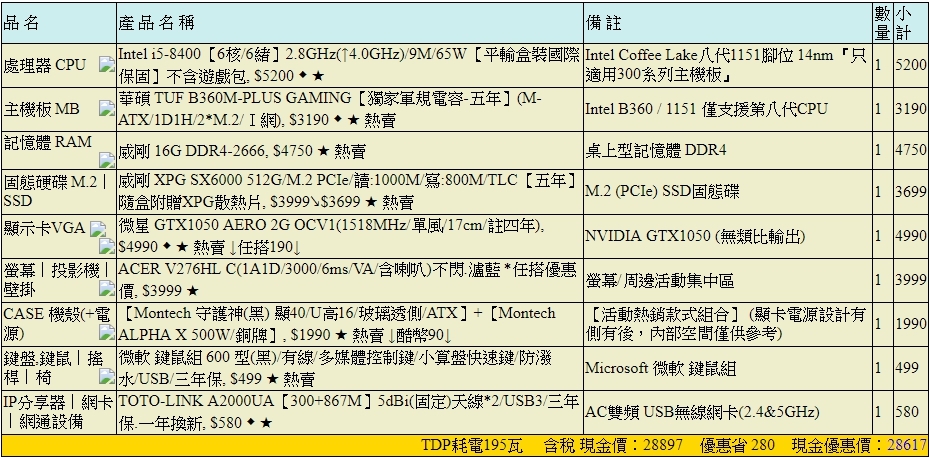Click the broken image icon beside 主機板 MB
The image size is (929, 459).
(x=107, y=108)
